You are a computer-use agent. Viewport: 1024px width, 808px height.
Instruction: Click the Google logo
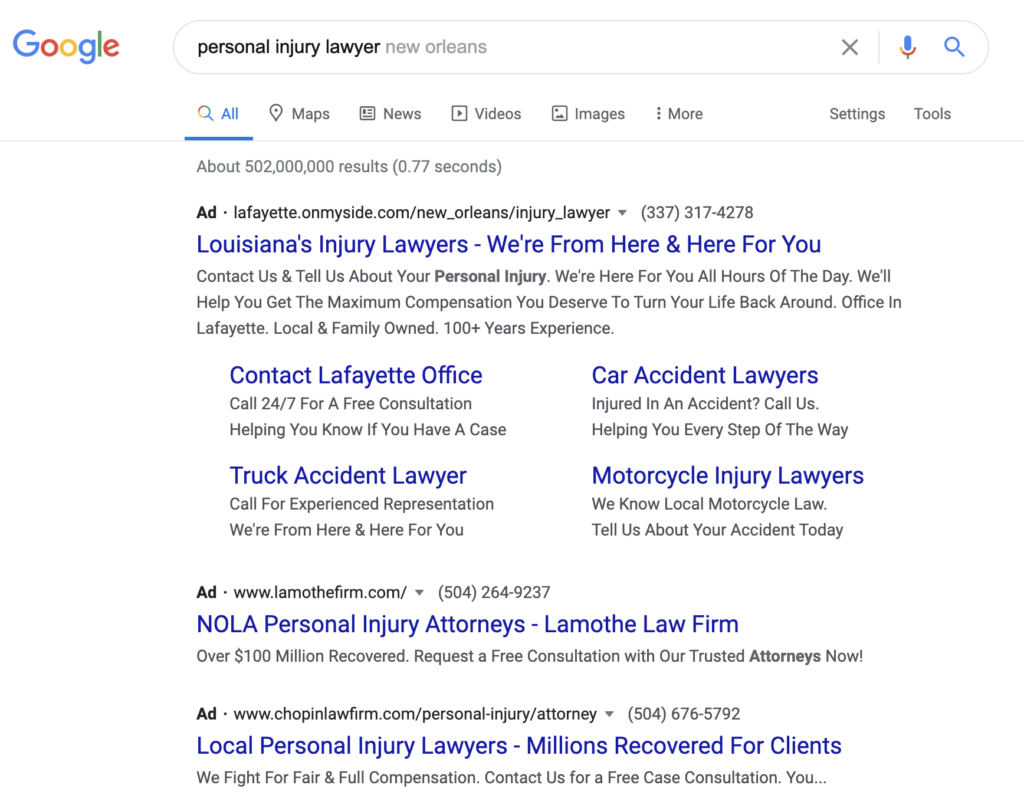(66, 46)
